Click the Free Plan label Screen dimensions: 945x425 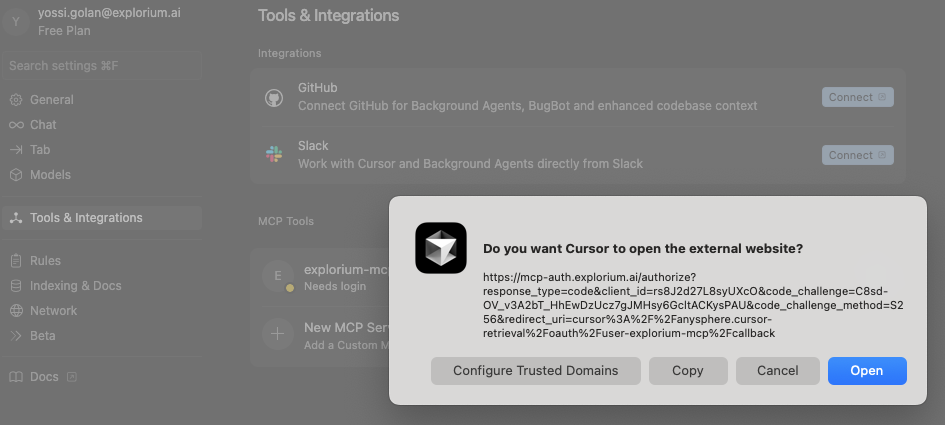point(64,31)
